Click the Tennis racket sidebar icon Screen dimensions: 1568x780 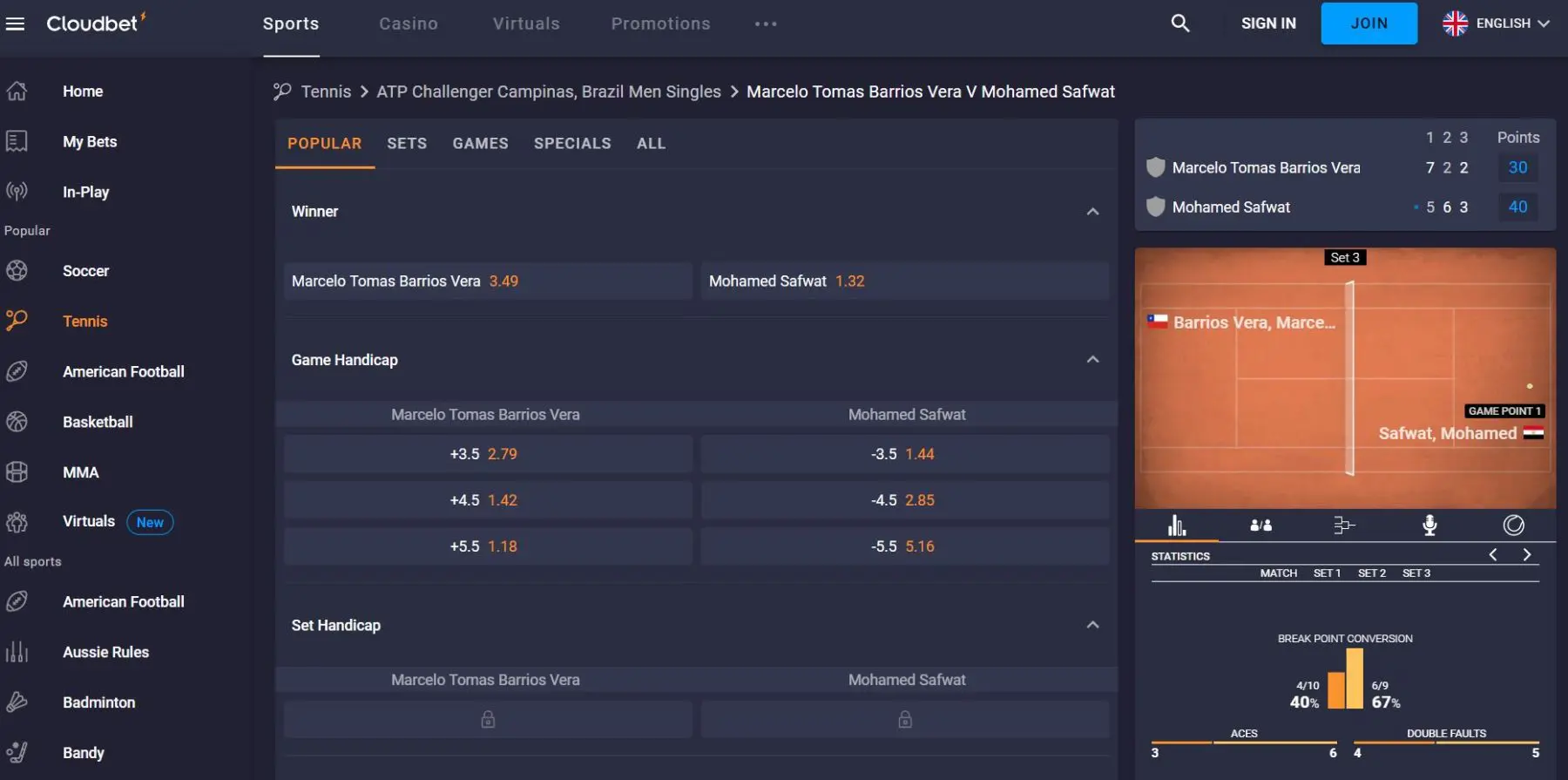coord(17,321)
